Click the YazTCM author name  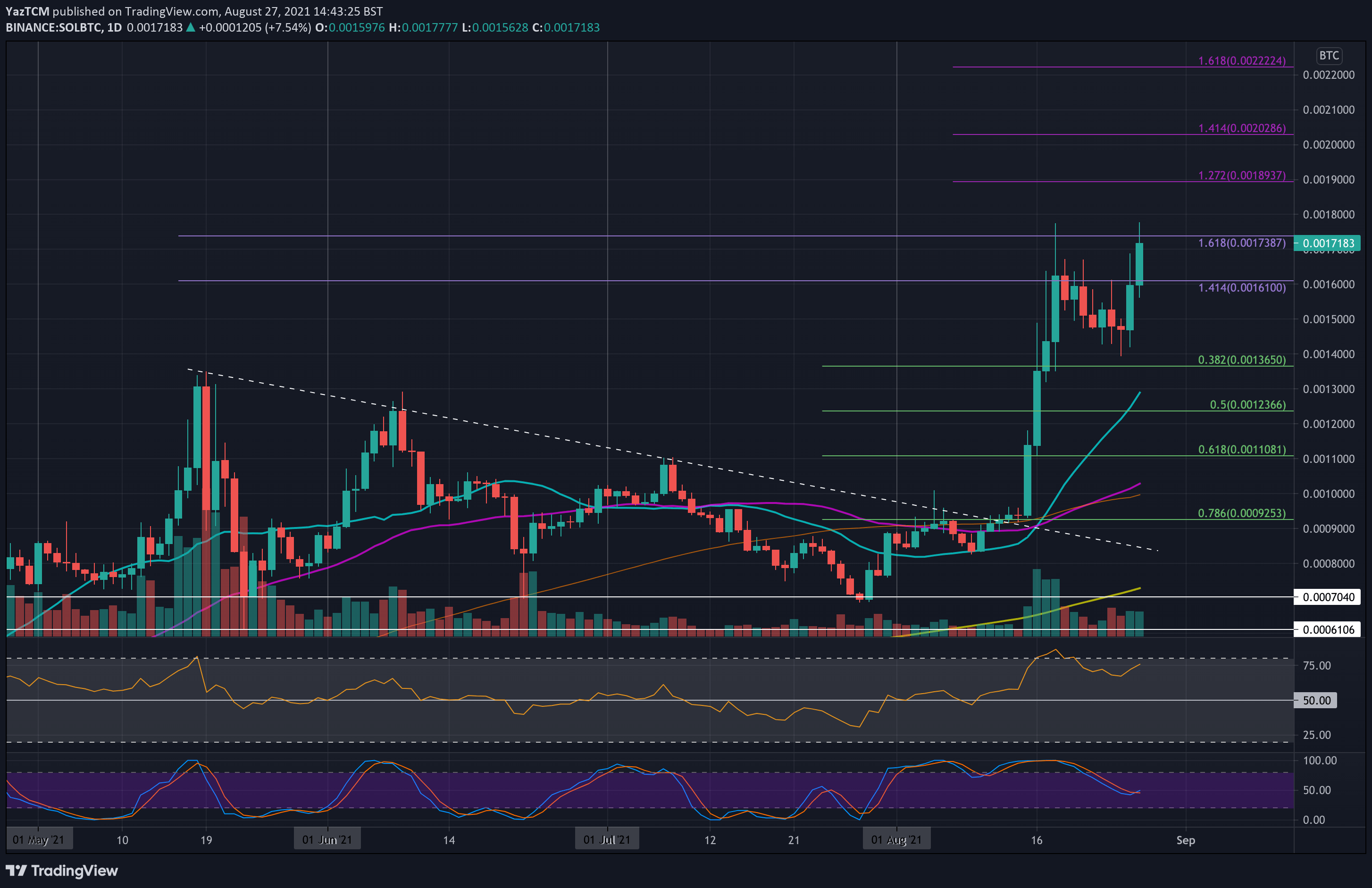pos(27,11)
